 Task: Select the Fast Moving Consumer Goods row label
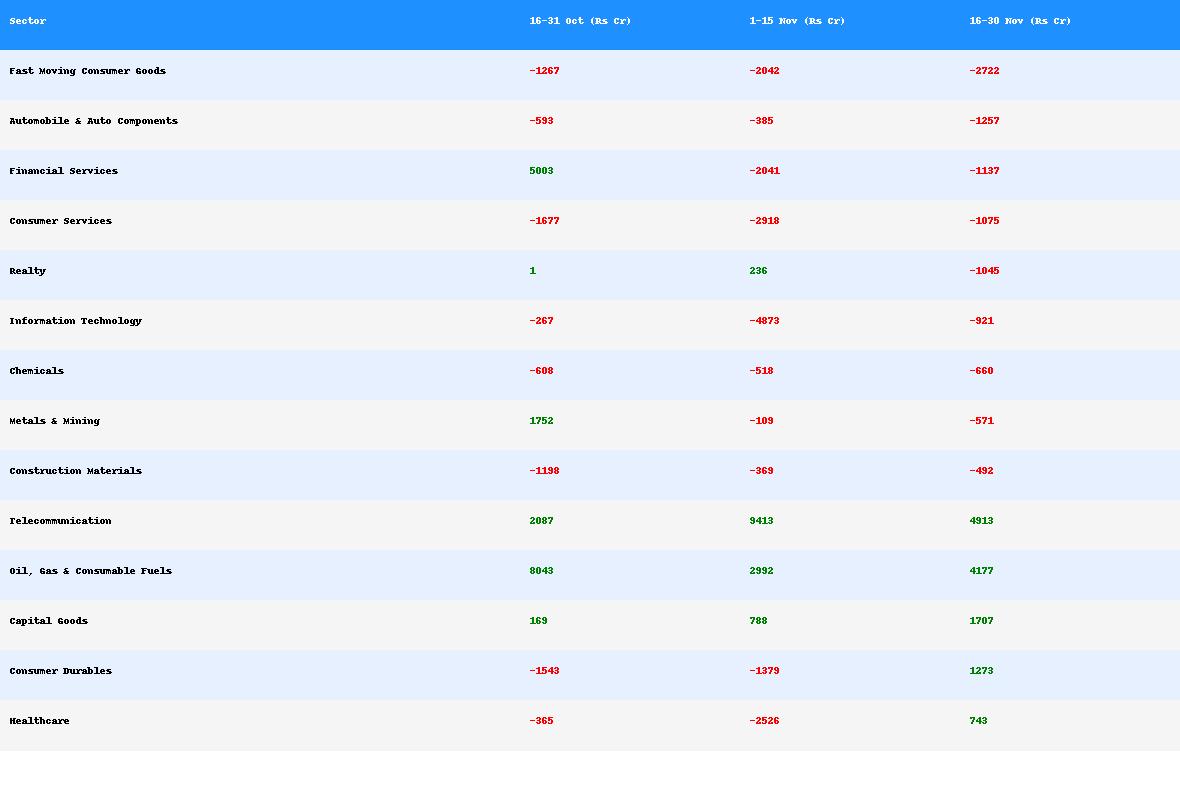[x=88, y=71]
